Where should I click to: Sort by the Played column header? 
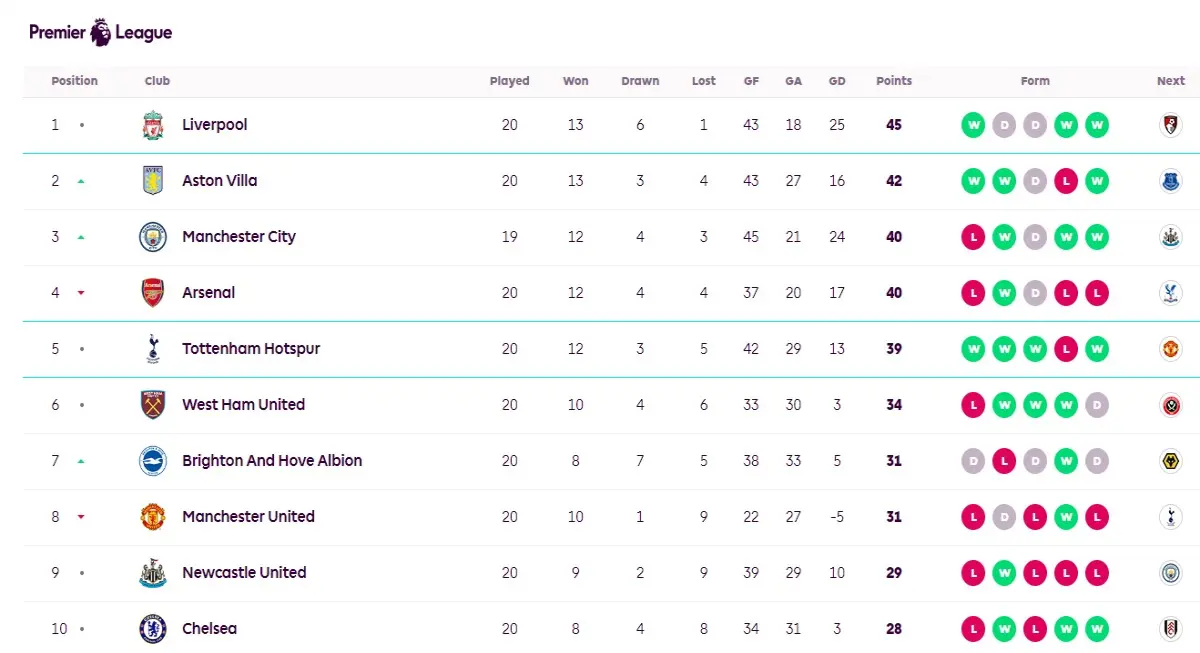click(510, 81)
